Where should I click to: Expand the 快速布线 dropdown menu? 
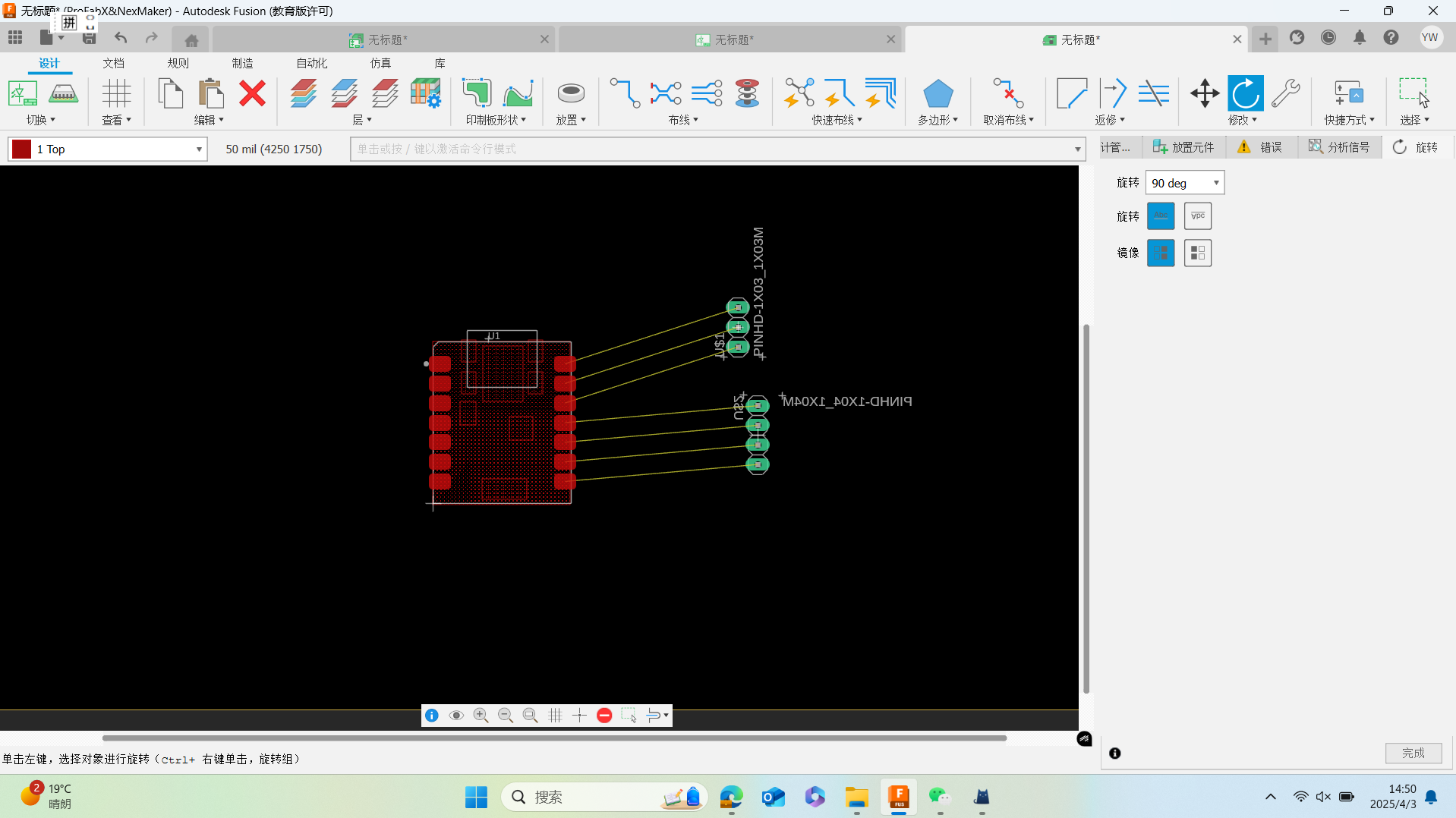click(x=837, y=120)
